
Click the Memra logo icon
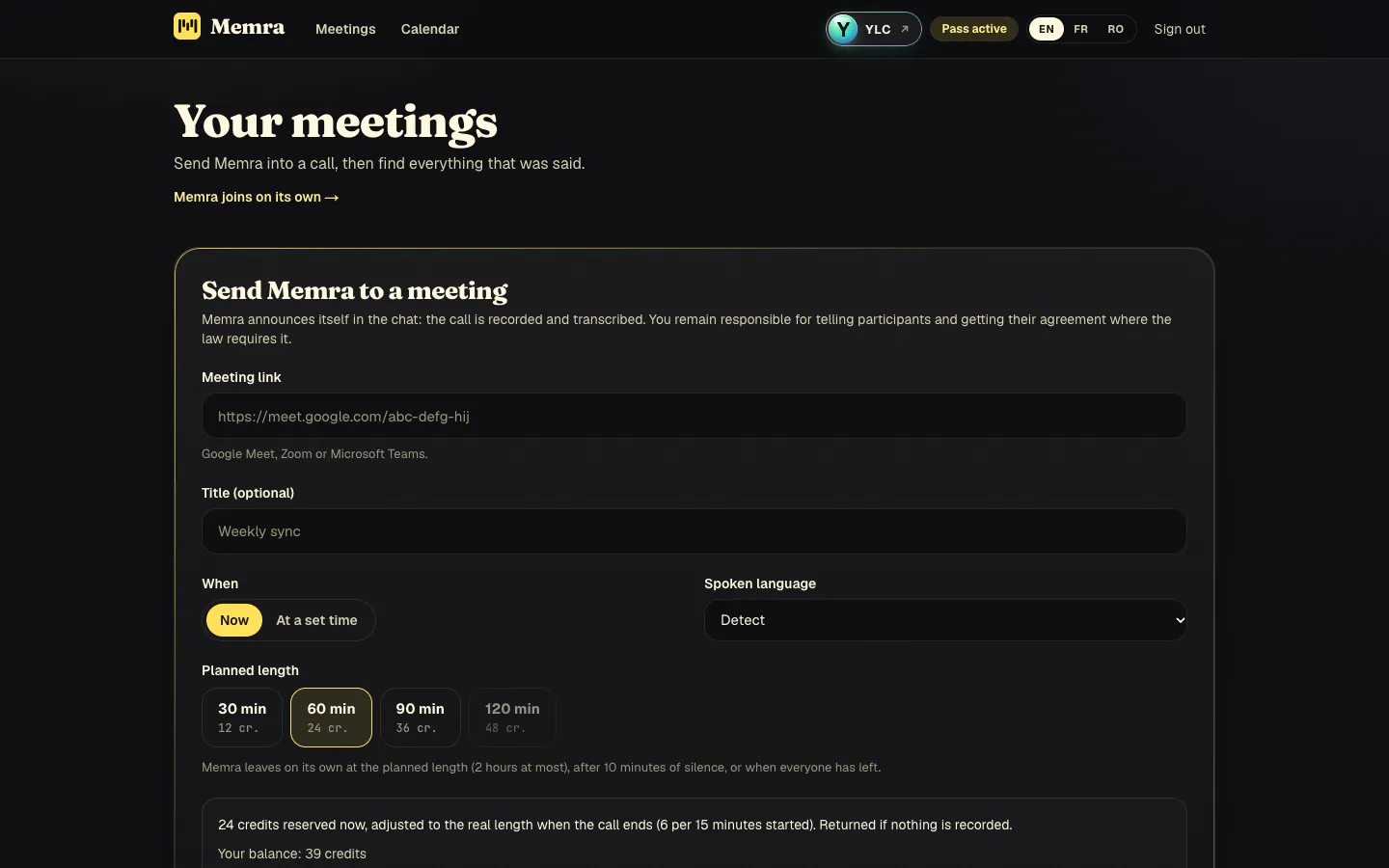(x=187, y=26)
